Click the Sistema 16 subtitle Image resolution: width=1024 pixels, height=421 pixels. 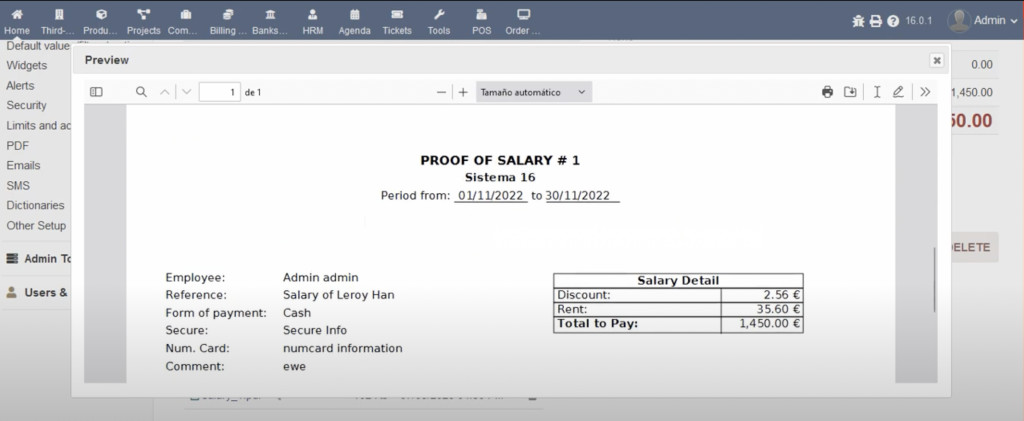pyautogui.click(x=500, y=178)
